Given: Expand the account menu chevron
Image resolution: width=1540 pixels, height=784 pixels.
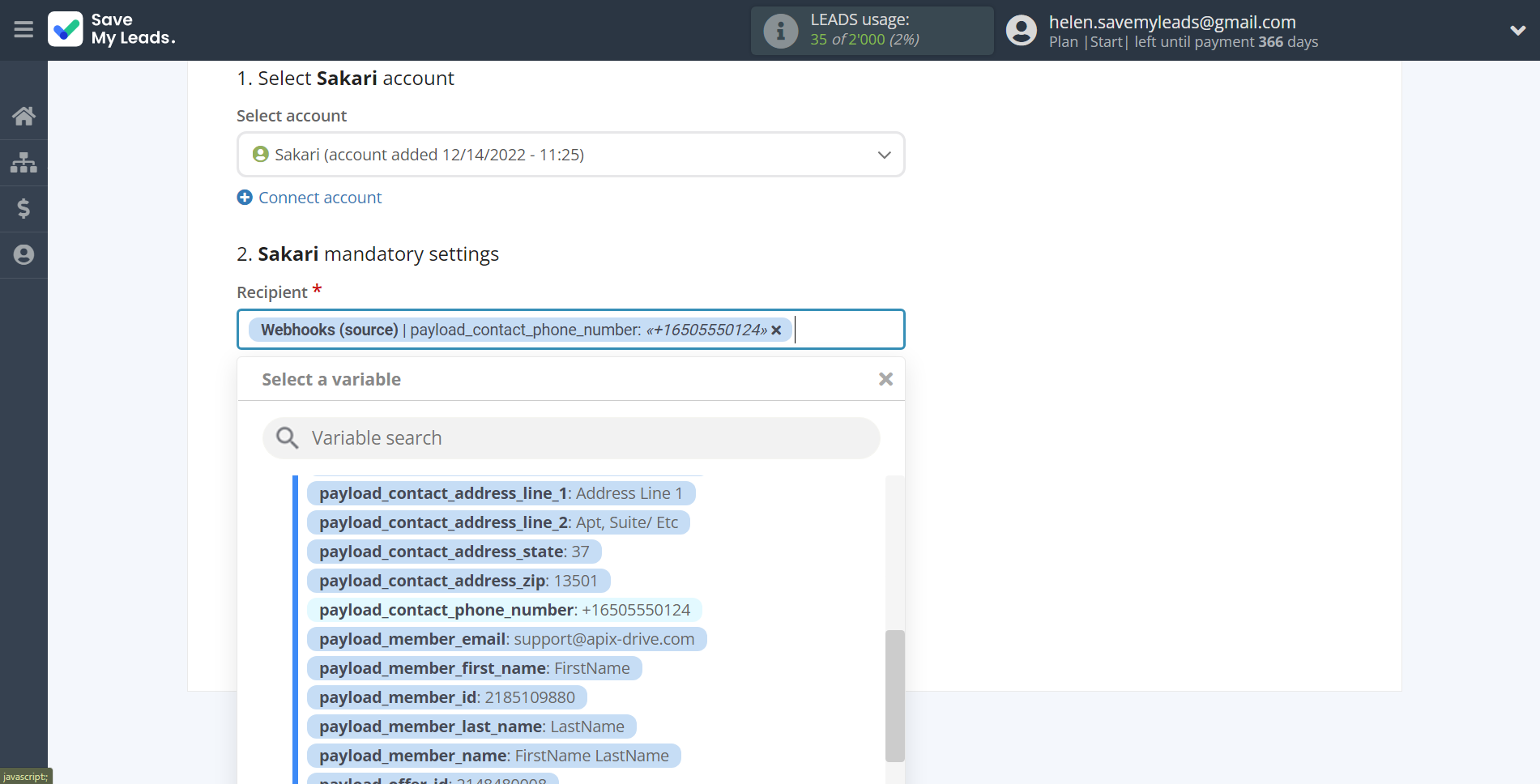Looking at the screenshot, I should [x=1518, y=31].
